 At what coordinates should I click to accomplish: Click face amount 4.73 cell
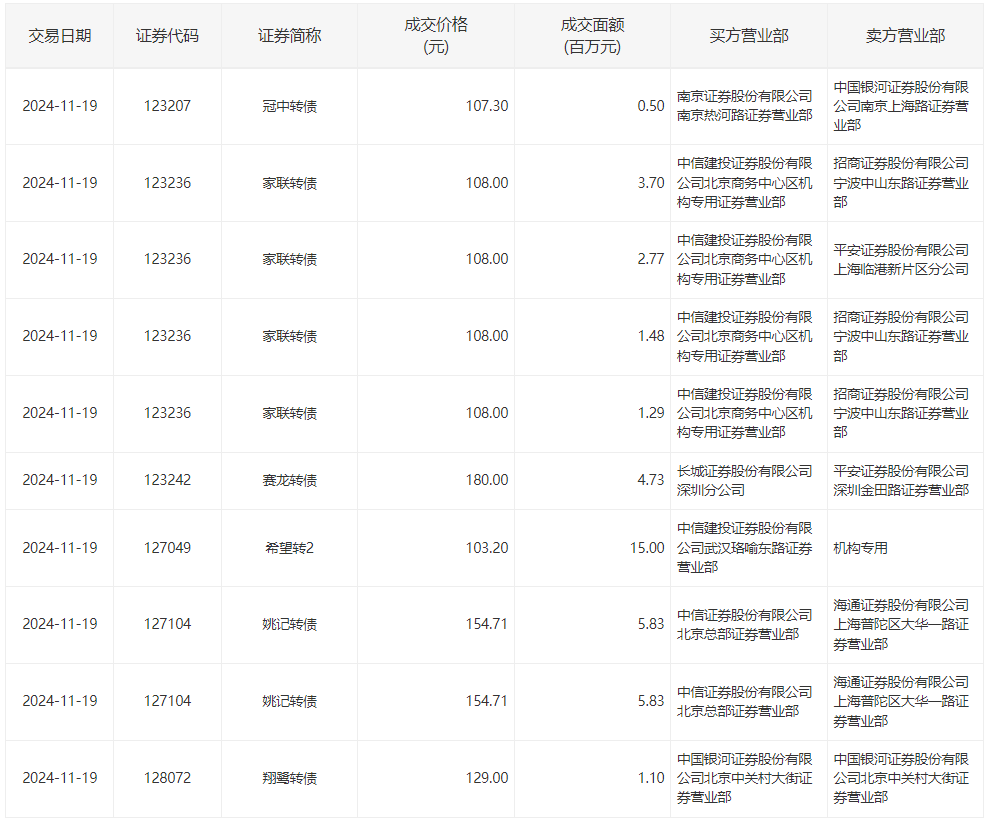pyautogui.click(x=651, y=480)
